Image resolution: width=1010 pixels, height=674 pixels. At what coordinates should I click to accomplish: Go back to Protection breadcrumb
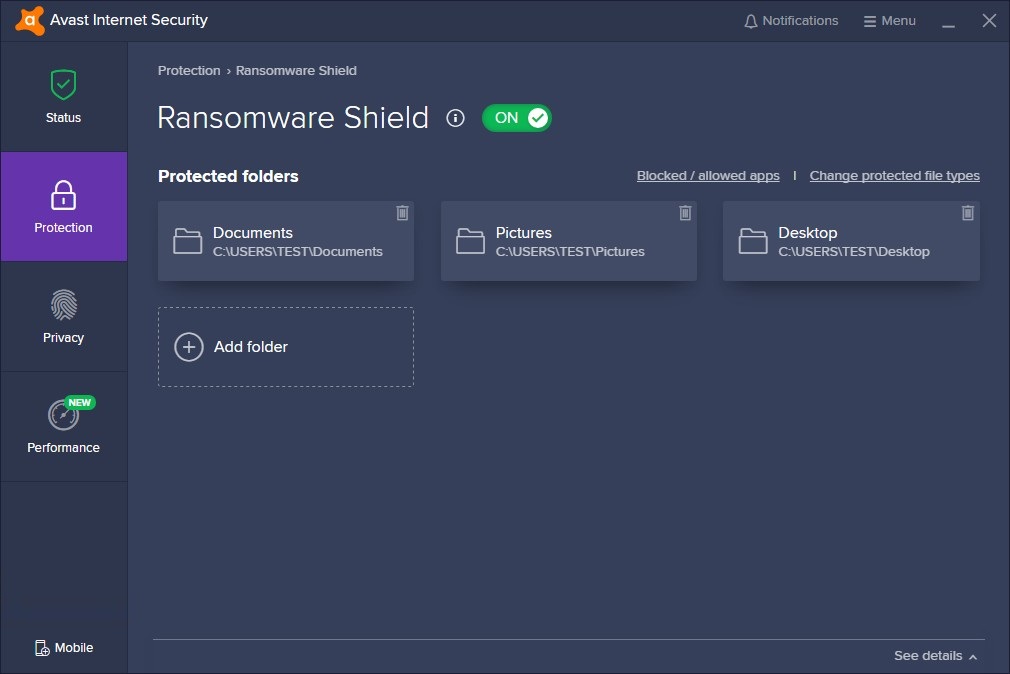(x=189, y=71)
